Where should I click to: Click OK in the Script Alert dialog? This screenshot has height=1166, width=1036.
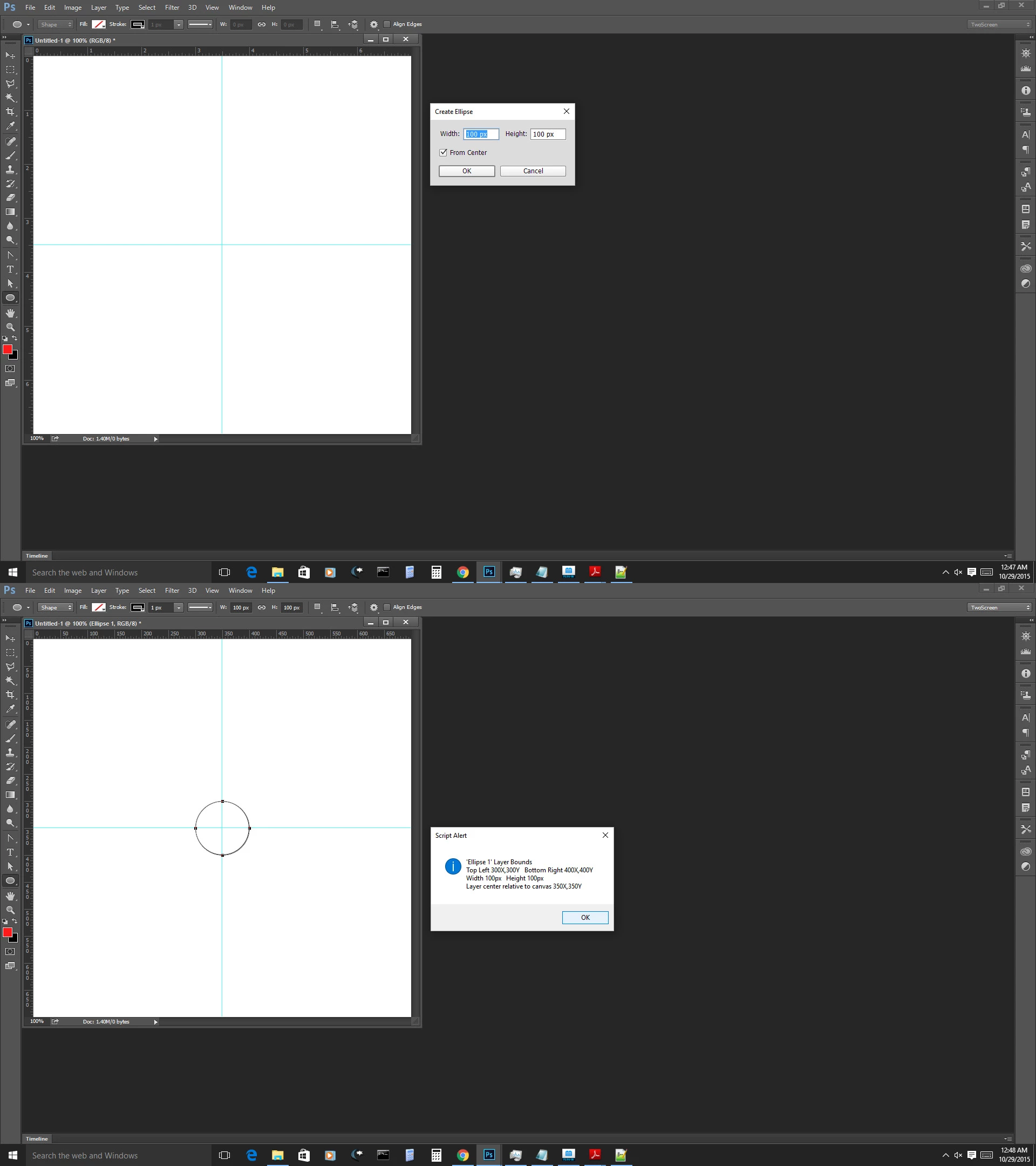click(585, 917)
